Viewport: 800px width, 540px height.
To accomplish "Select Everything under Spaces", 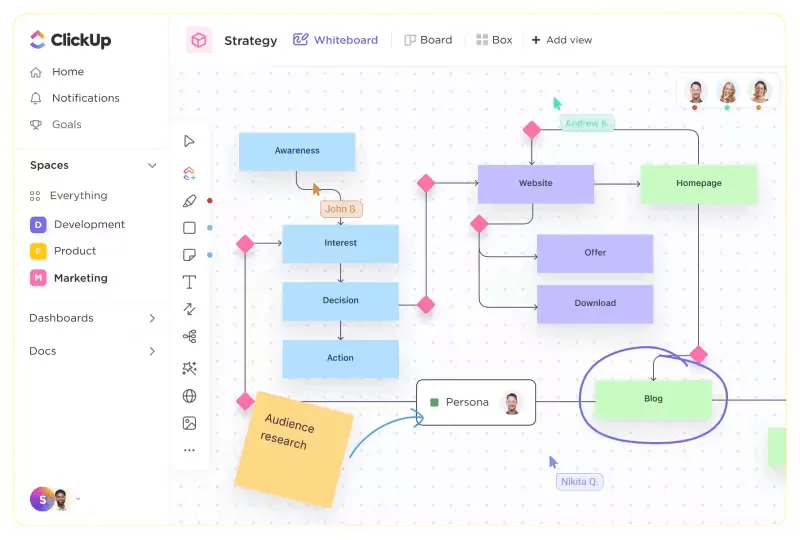I will point(68,195).
